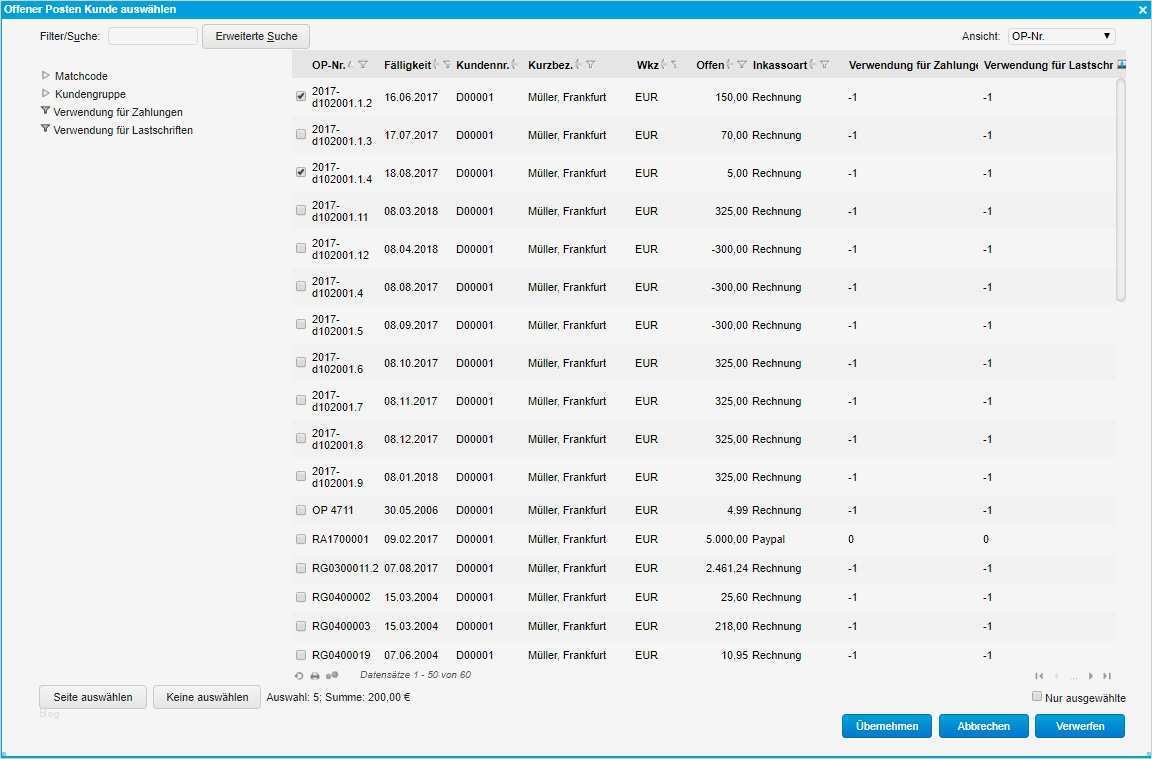Click the Abbrechen button
The height and width of the screenshot is (759, 1152).
click(x=984, y=726)
